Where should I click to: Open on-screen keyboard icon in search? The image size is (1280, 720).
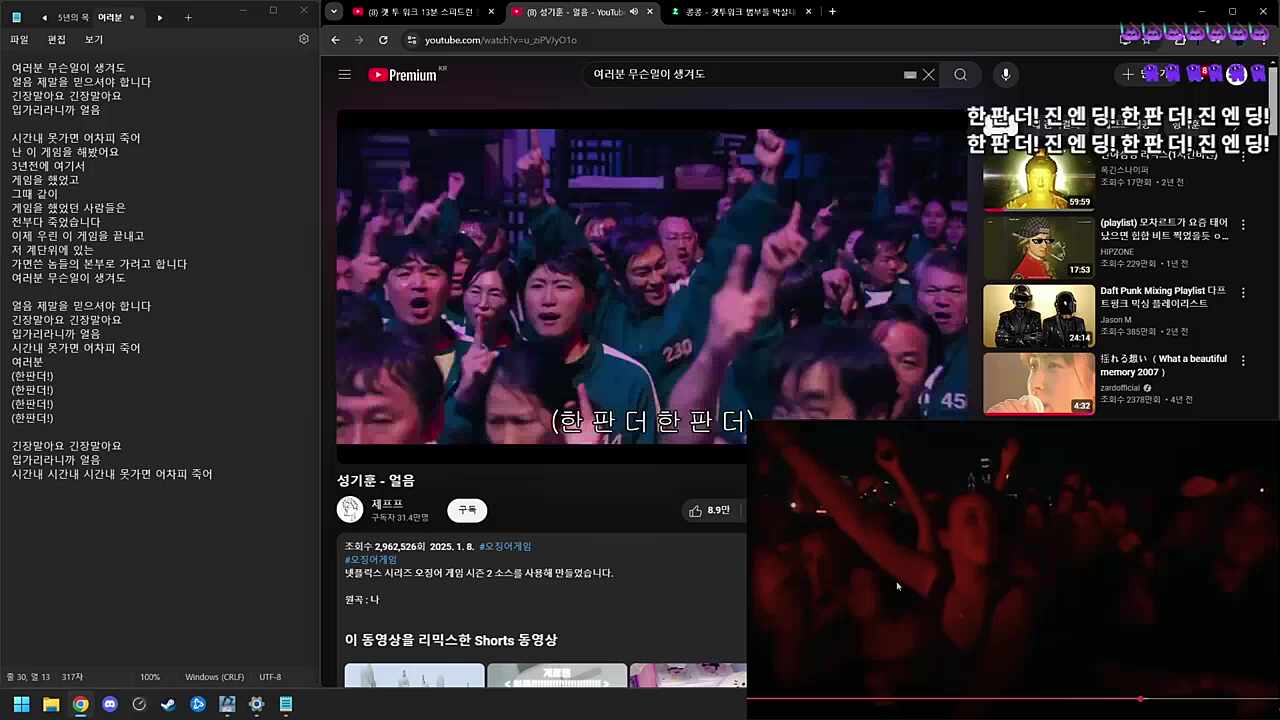pyautogui.click(x=910, y=74)
